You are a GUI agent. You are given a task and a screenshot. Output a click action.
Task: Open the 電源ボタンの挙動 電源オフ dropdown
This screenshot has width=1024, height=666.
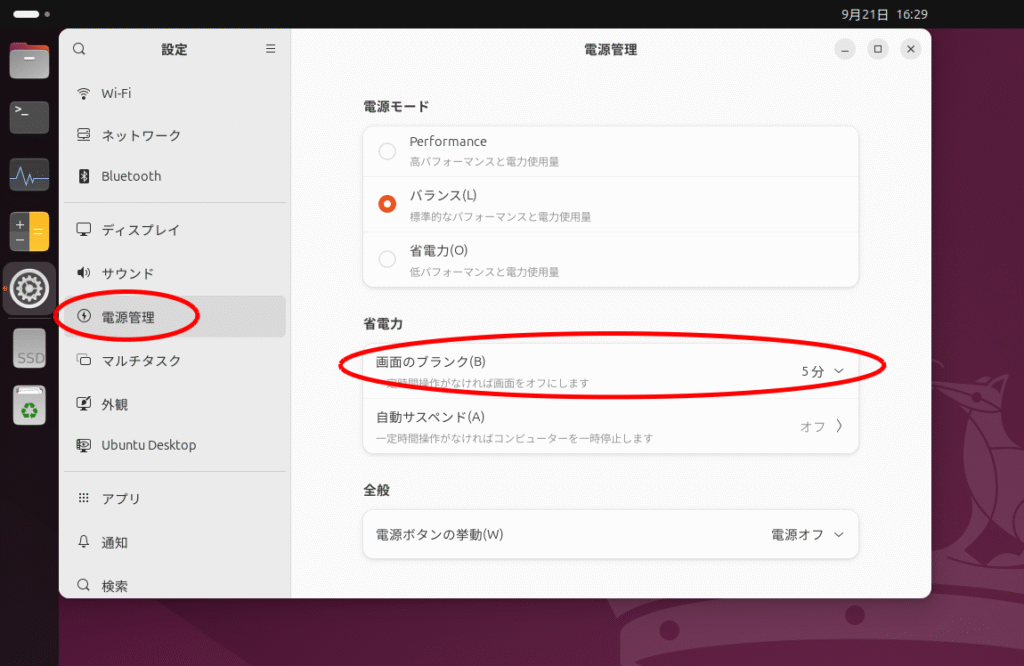(808, 535)
